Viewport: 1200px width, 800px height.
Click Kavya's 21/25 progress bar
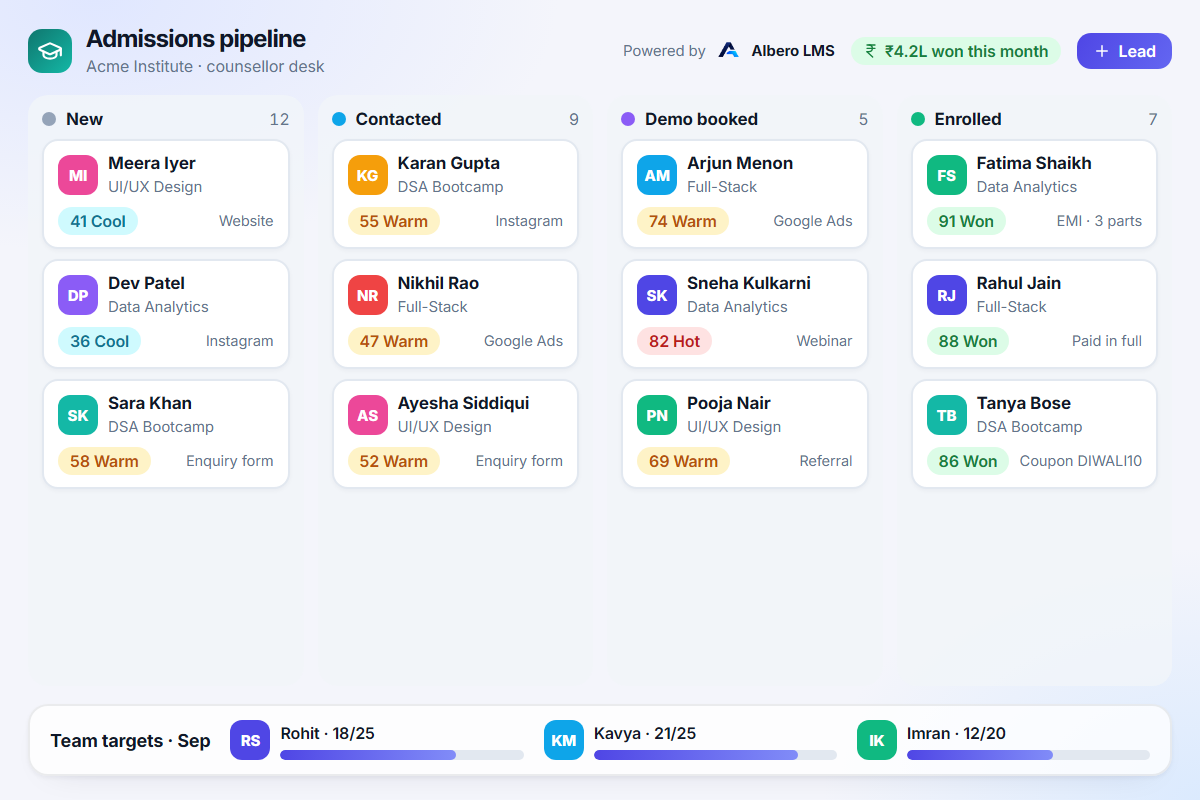(x=715, y=755)
